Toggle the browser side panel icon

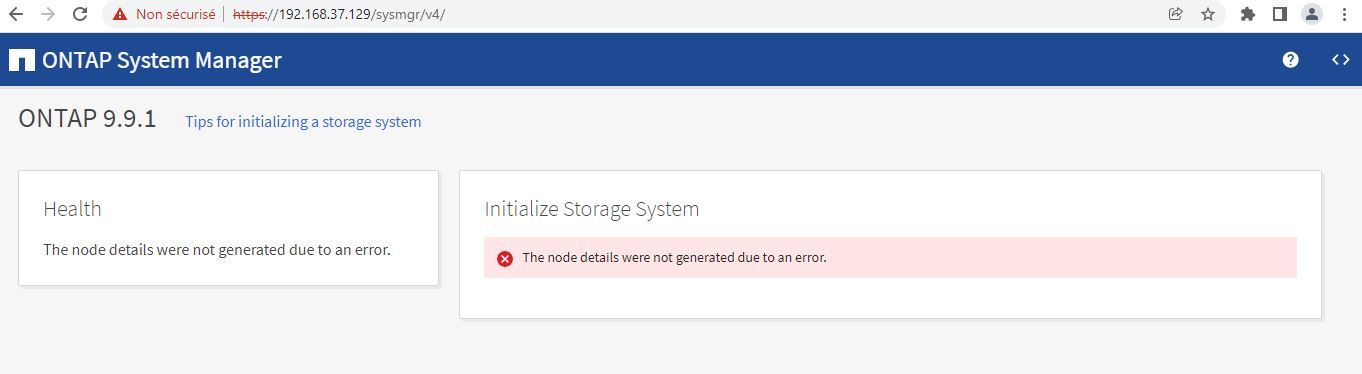click(x=1279, y=14)
